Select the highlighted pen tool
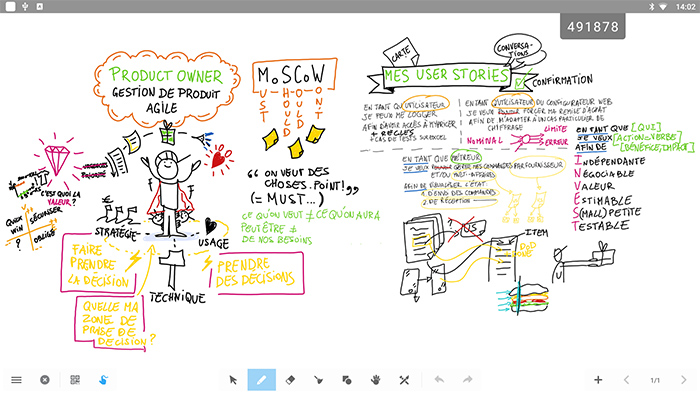Viewport: 700px width, 394px height. (262, 380)
